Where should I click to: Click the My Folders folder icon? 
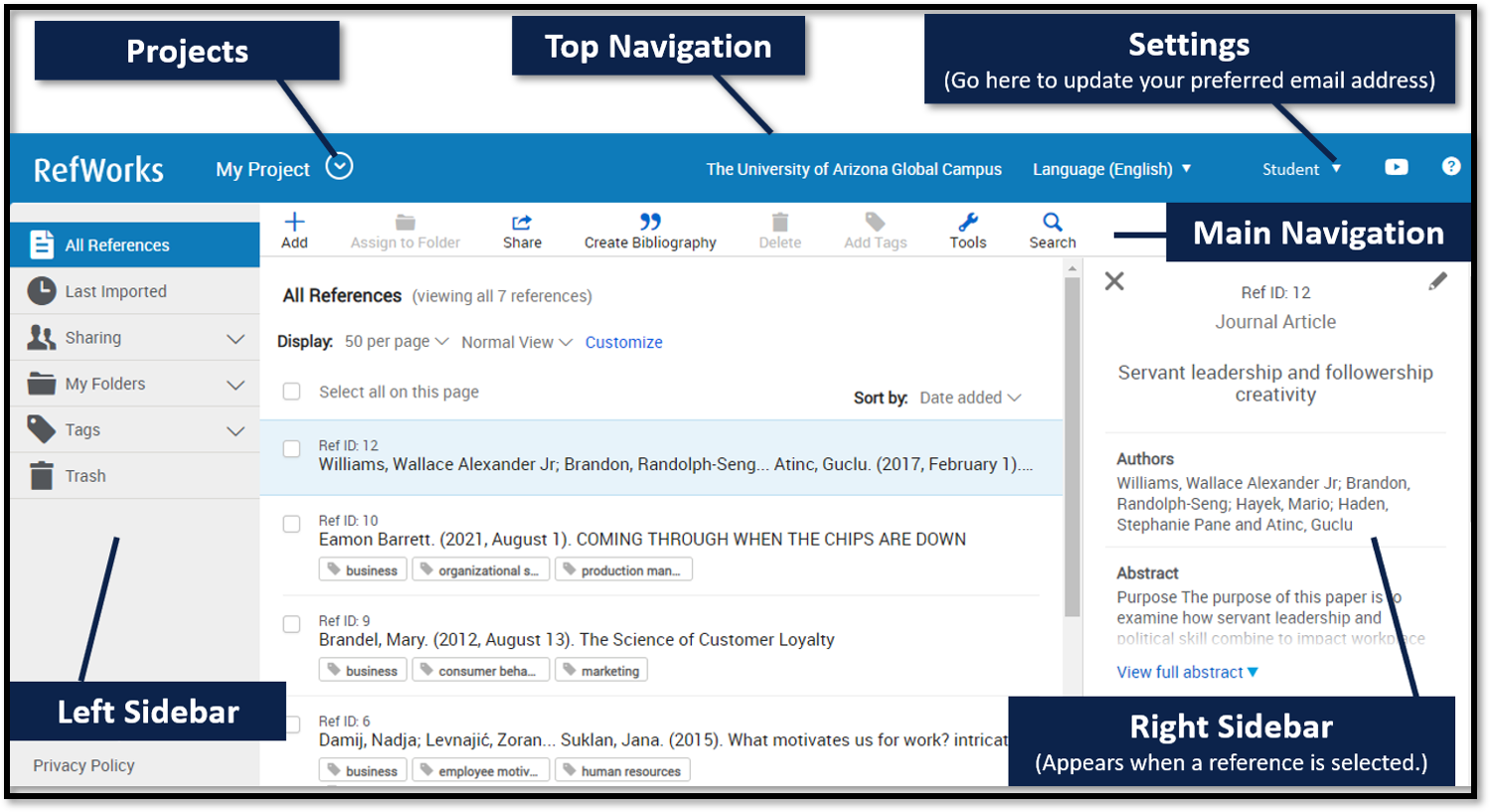pos(42,384)
